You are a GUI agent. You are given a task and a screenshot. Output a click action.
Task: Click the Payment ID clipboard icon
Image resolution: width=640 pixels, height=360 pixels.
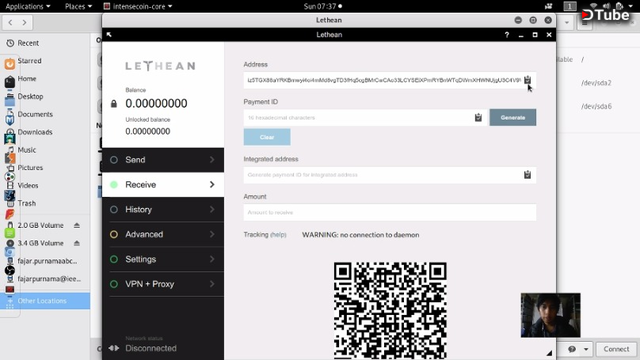[x=478, y=118]
